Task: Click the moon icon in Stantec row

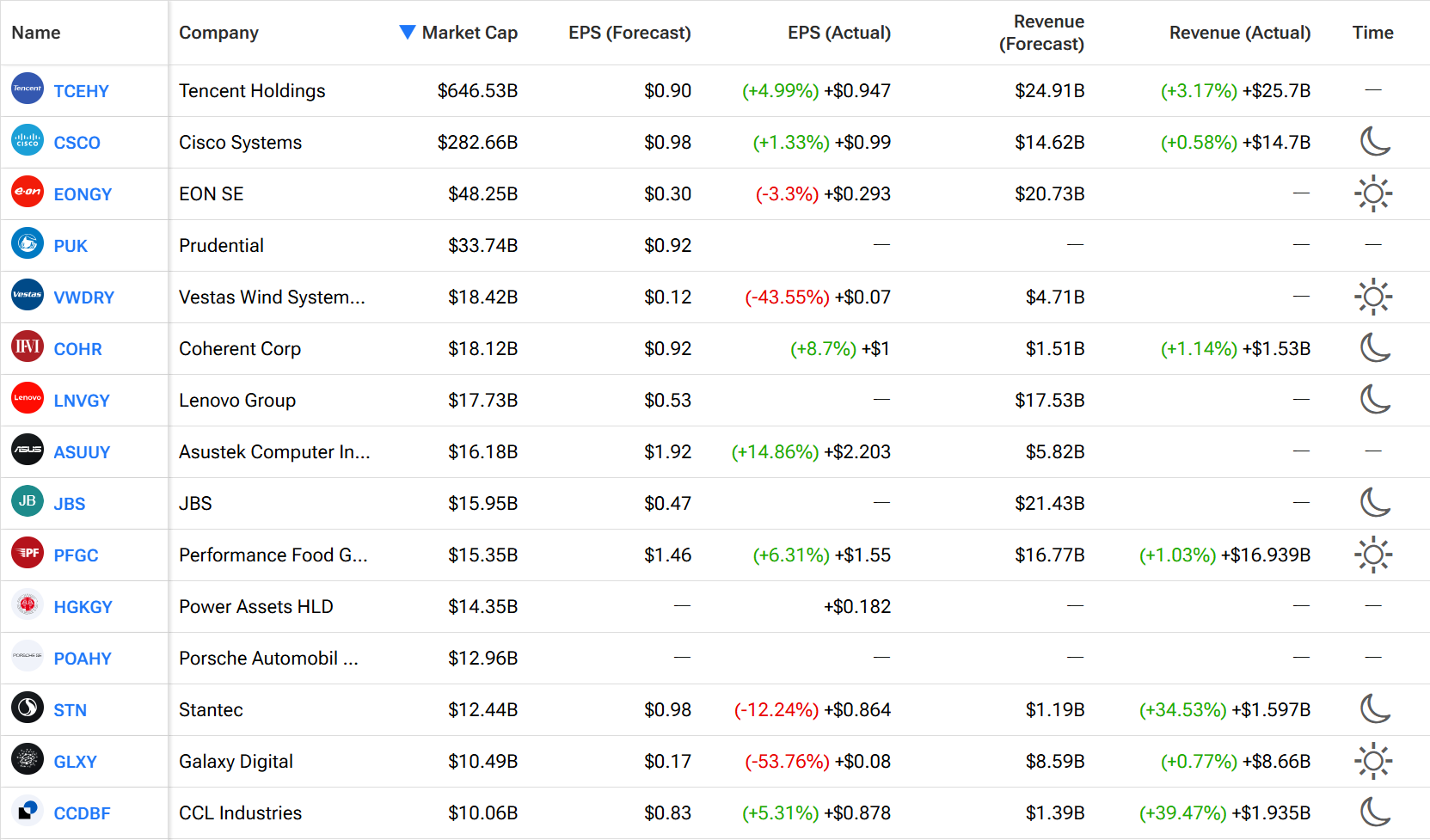Action: (x=1374, y=708)
